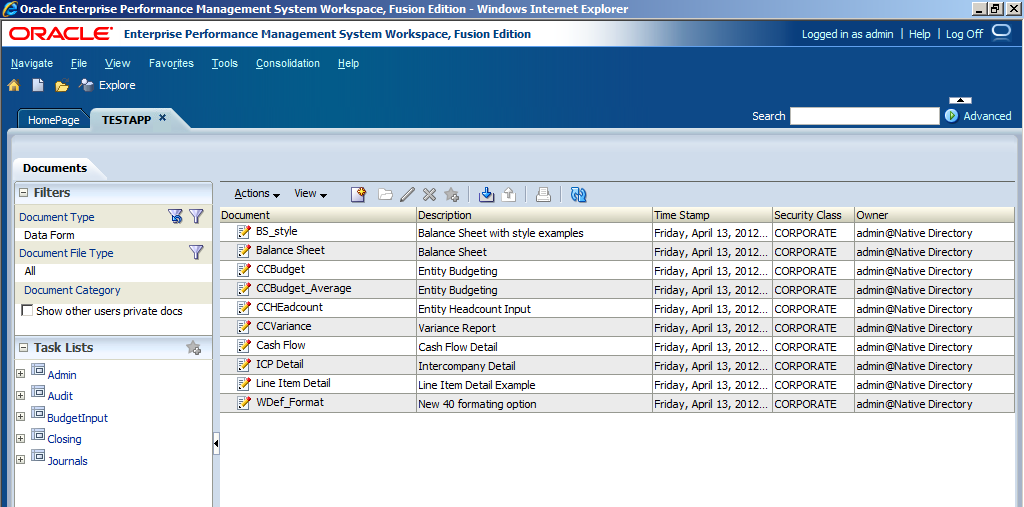Click the Variance Report description cell
This screenshot has height=507, width=1024.
[534, 327]
